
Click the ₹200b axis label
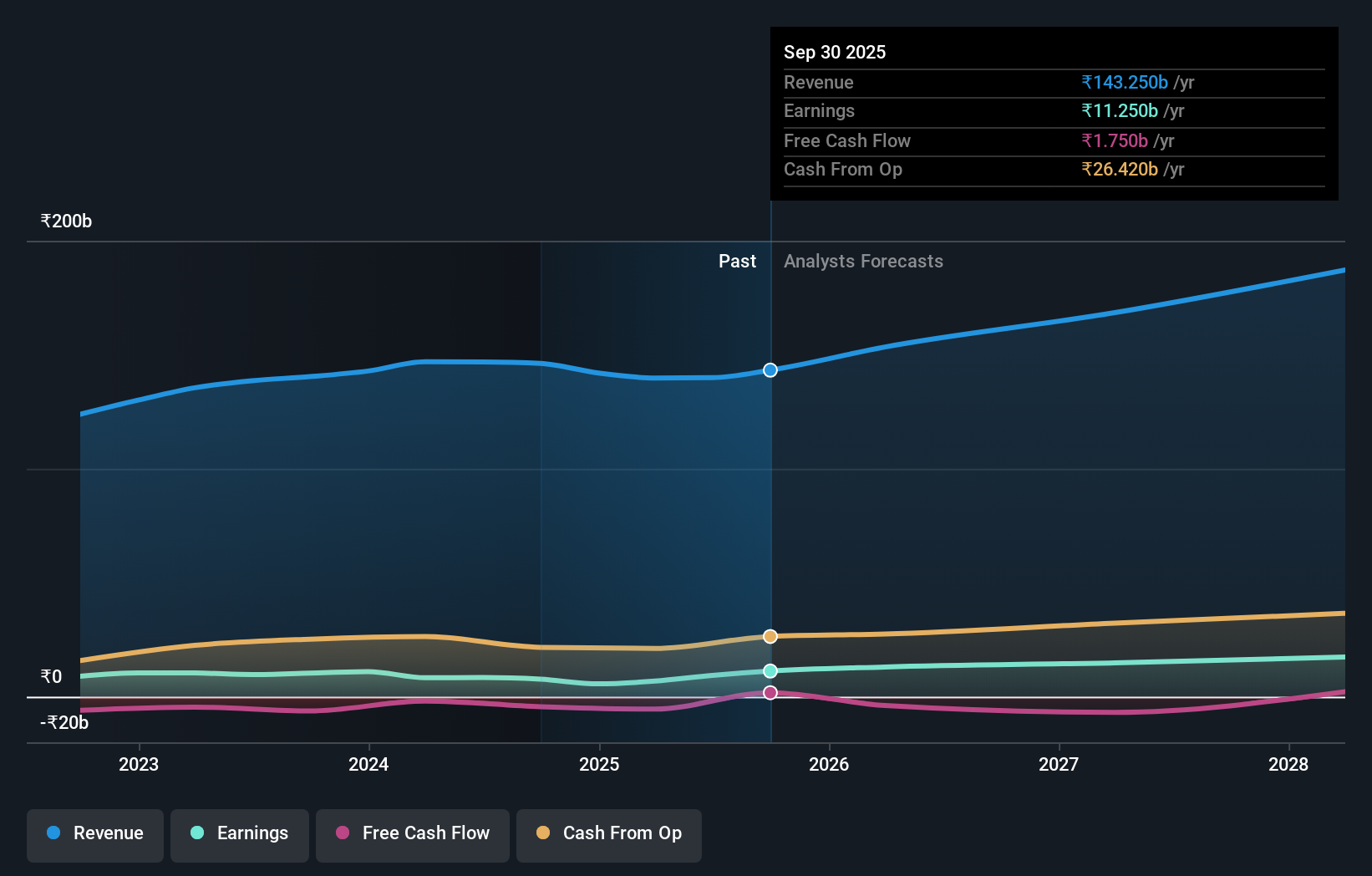65,220
